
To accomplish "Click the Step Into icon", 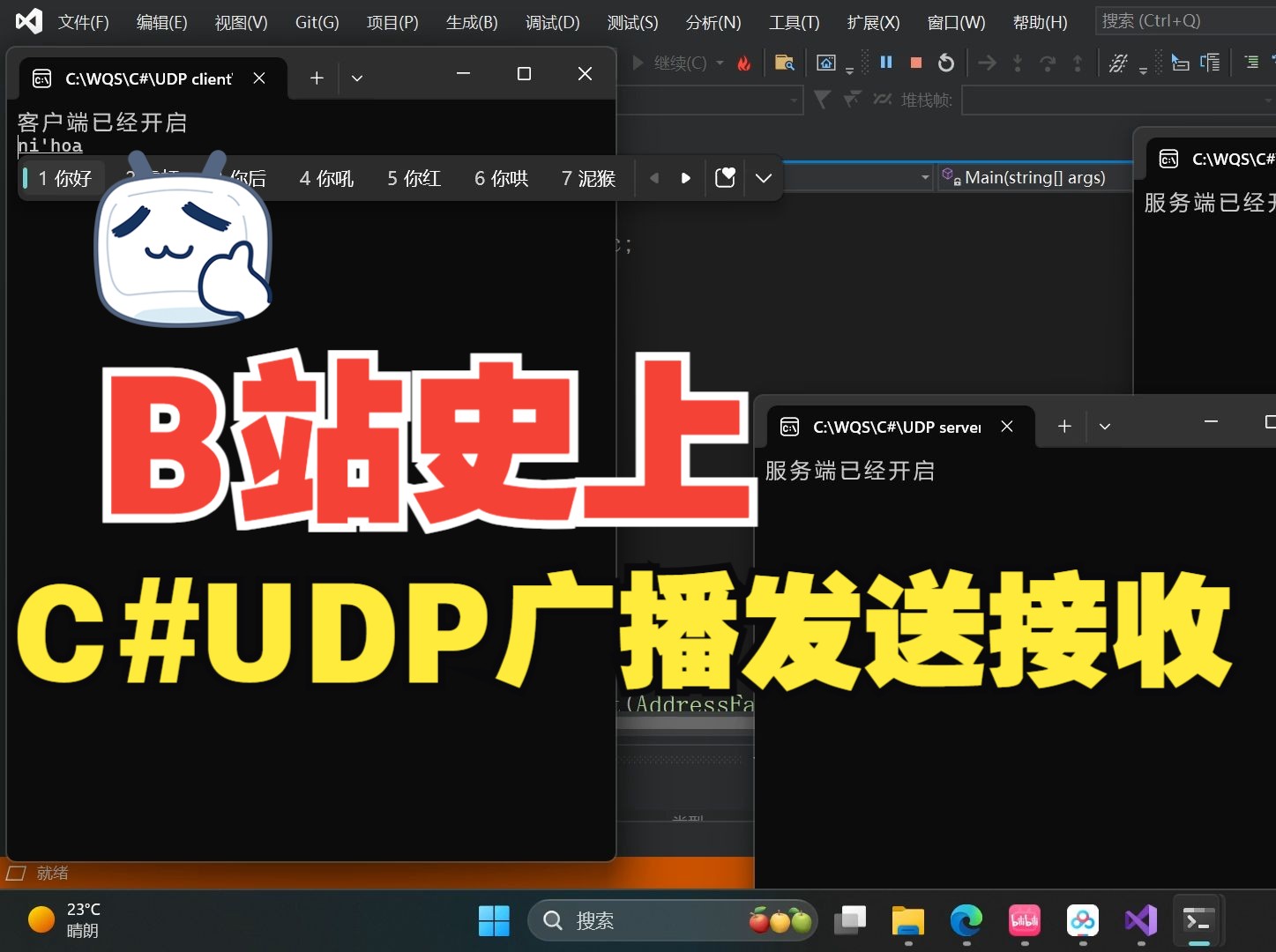I will tap(1018, 63).
